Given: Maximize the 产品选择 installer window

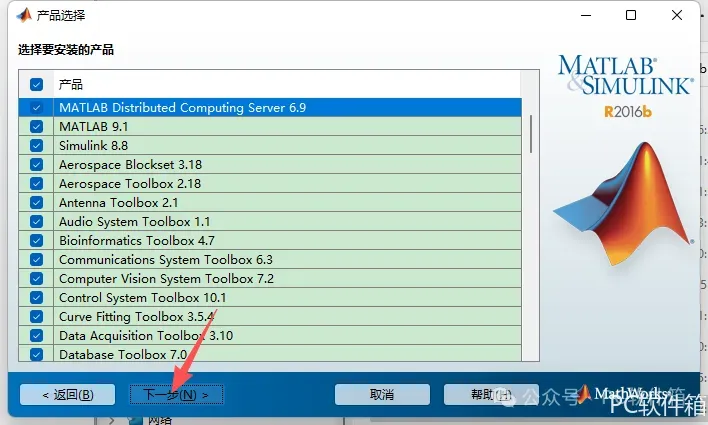Looking at the screenshot, I should (x=631, y=15).
